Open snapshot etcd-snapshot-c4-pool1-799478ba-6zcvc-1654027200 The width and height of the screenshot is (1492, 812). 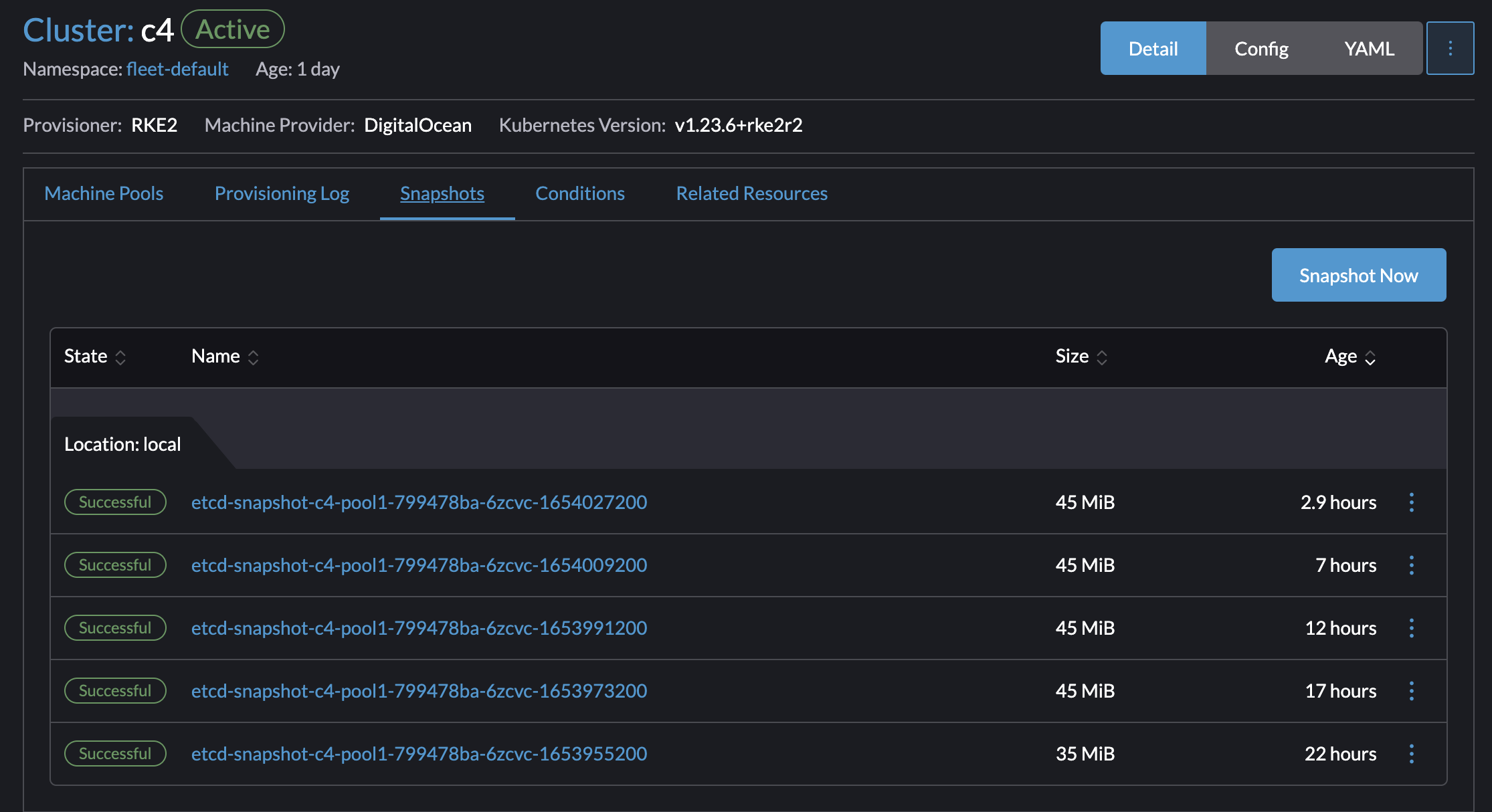point(419,502)
